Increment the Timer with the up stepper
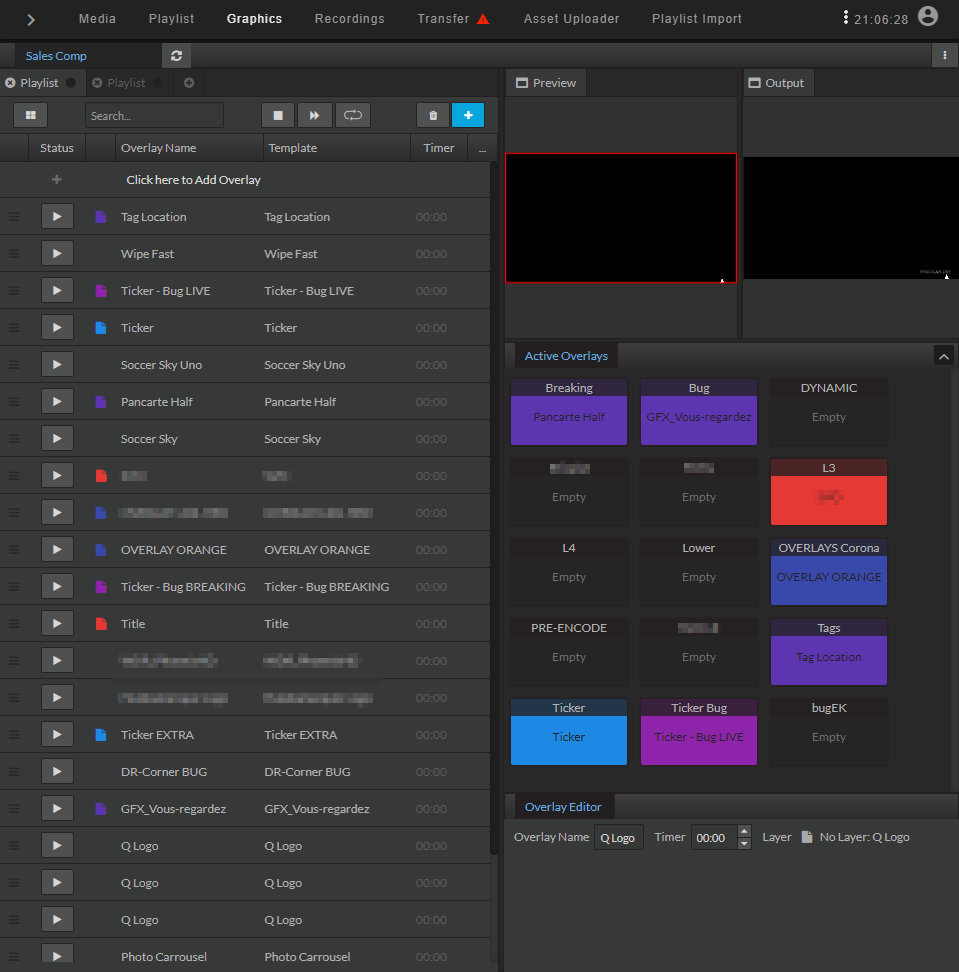959x972 pixels. 742,831
